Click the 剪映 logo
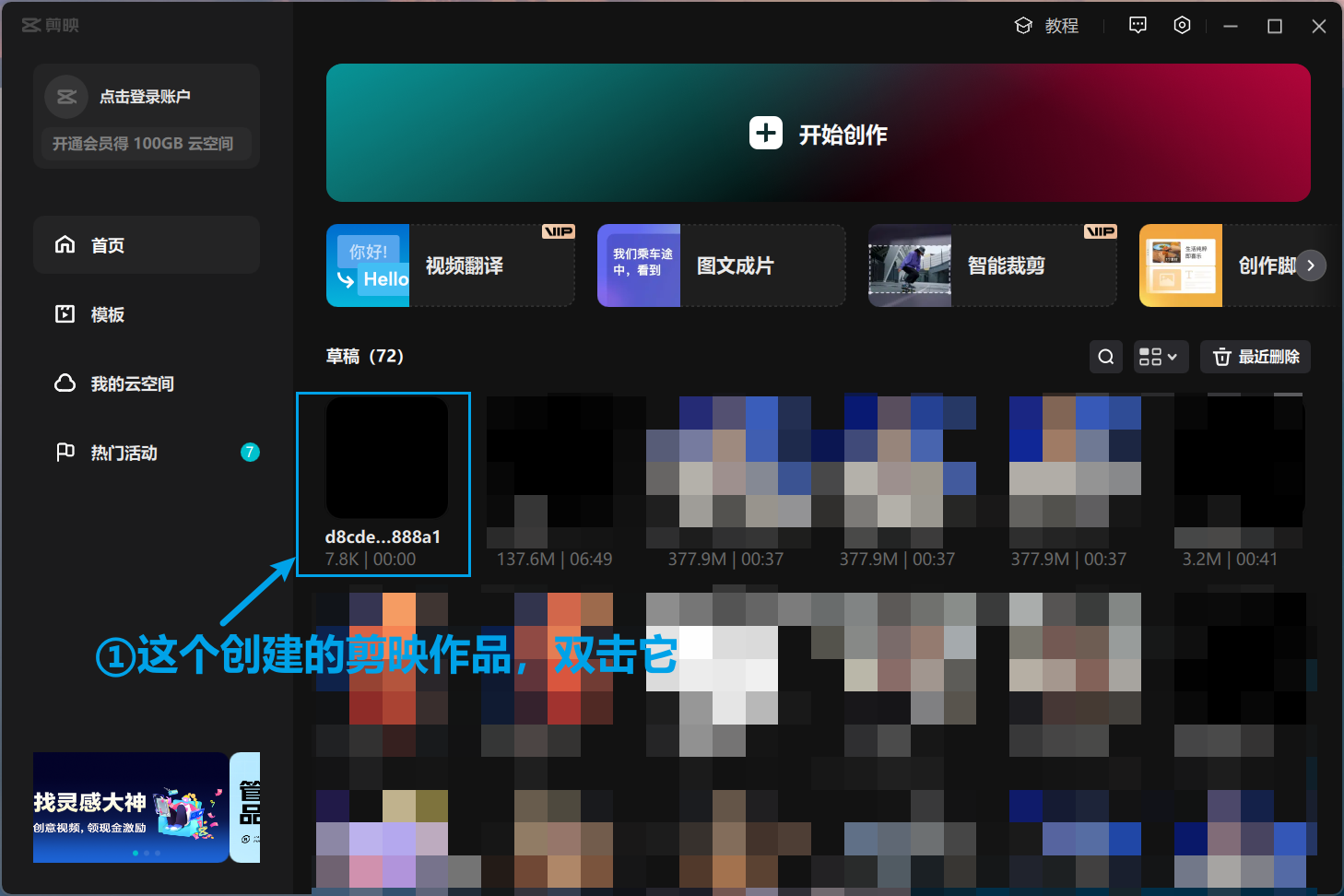This screenshot has height=896, width=1344. point(51,25)
